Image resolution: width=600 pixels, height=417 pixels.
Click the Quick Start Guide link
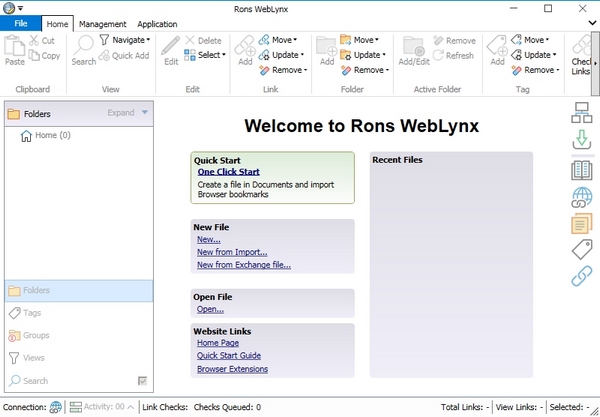point(229,355)
